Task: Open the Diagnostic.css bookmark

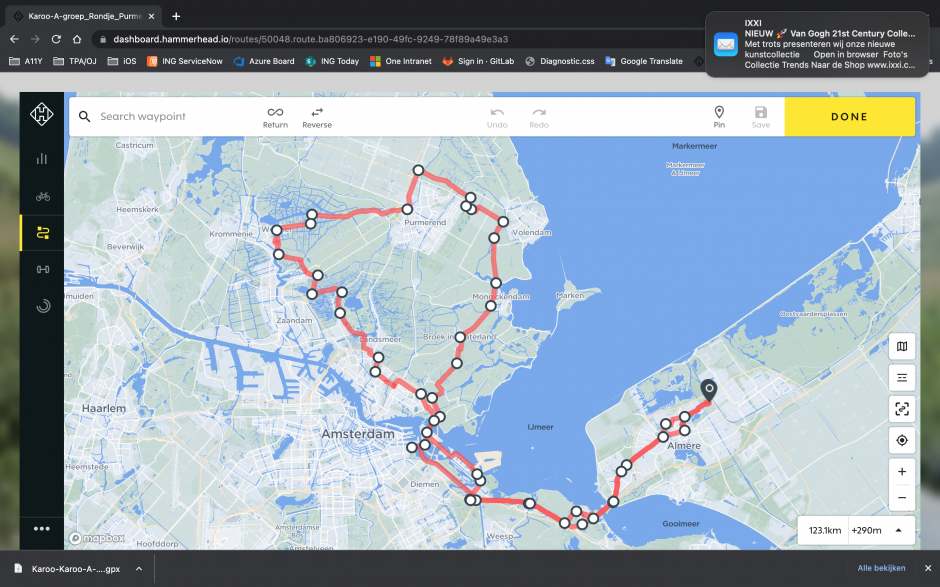Action: (560, 61)
